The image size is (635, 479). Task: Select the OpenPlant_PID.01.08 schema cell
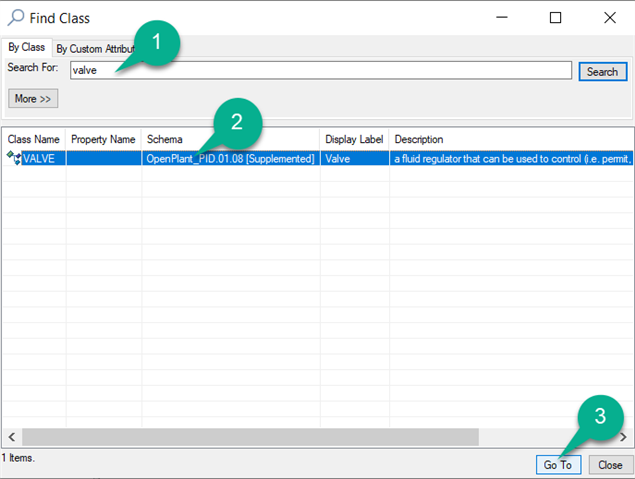click(231, 159)
